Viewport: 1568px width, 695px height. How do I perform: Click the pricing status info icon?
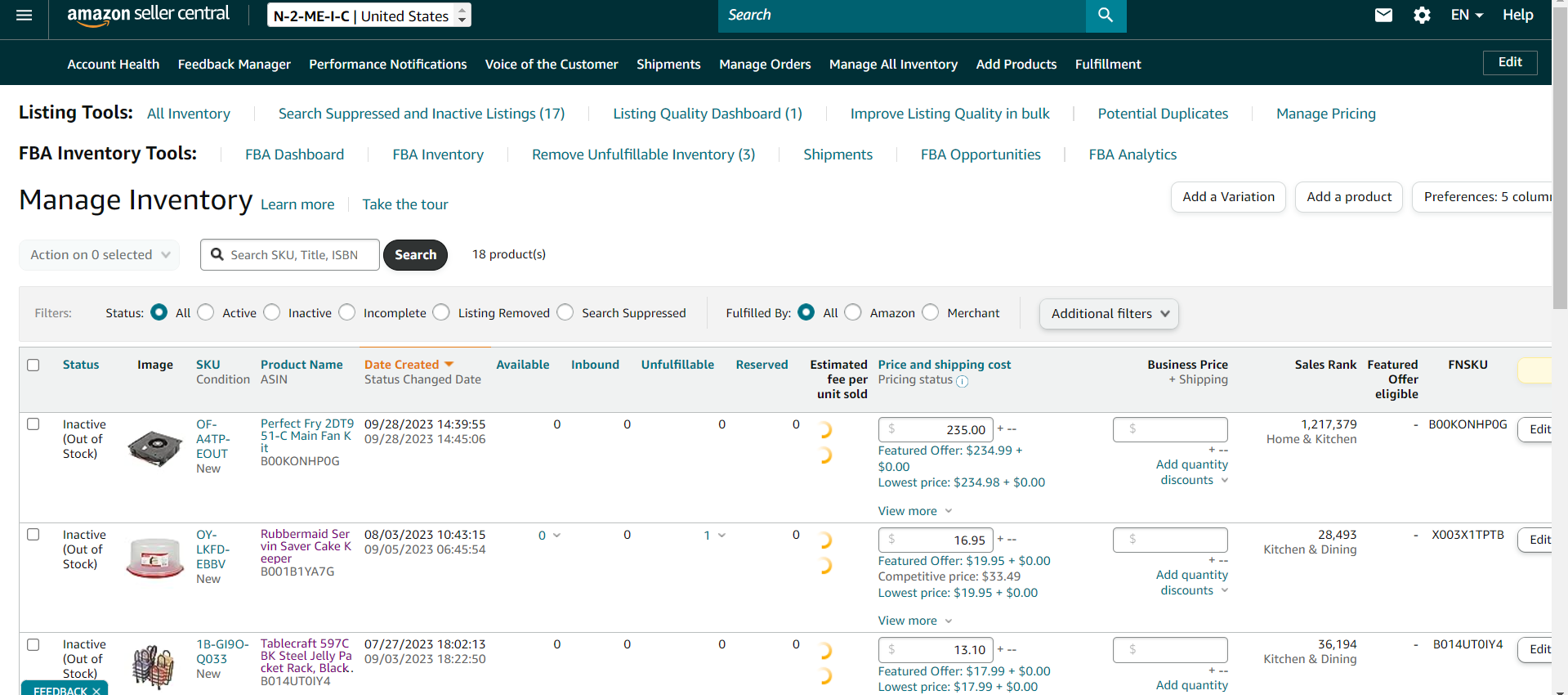963,381
